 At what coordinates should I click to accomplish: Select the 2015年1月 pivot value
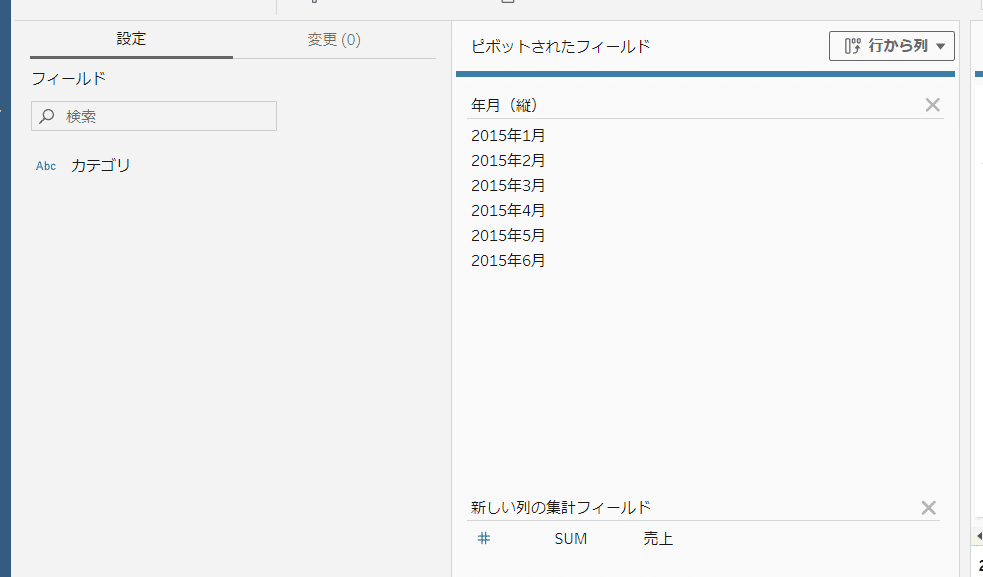coord(508,135)
